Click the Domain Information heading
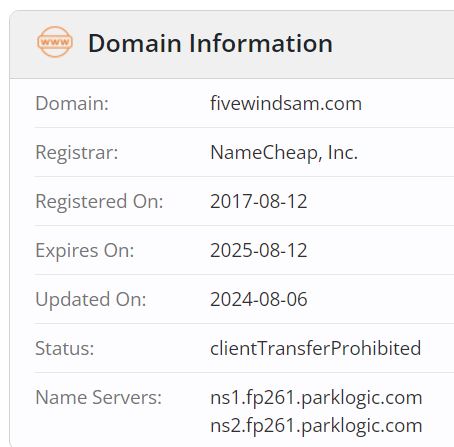The width and height of the screenshot is (454, 447). click(210, 43)
